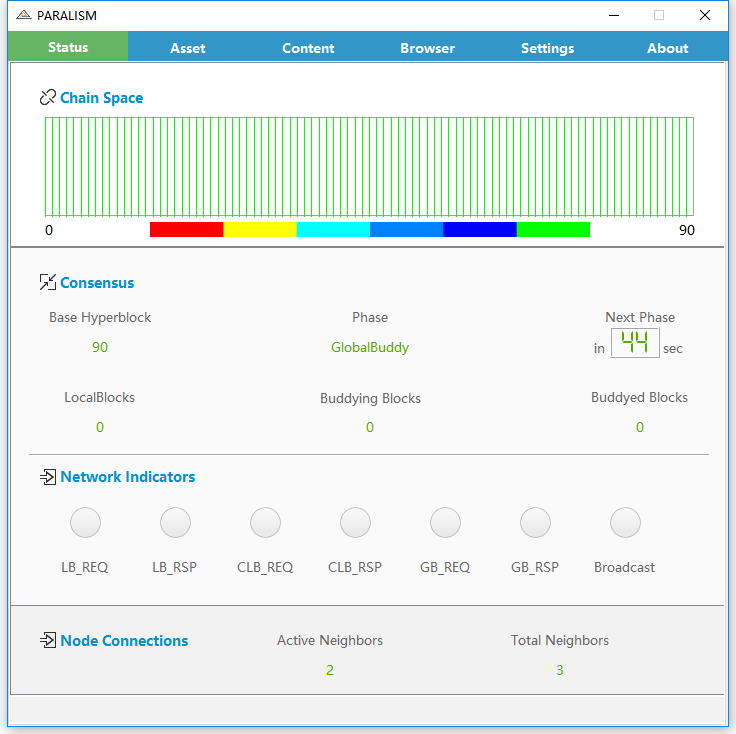The height and width of the screenshot is (734, 736).
Task: Click the light blue segment of color bar
Action: (406, 229)
